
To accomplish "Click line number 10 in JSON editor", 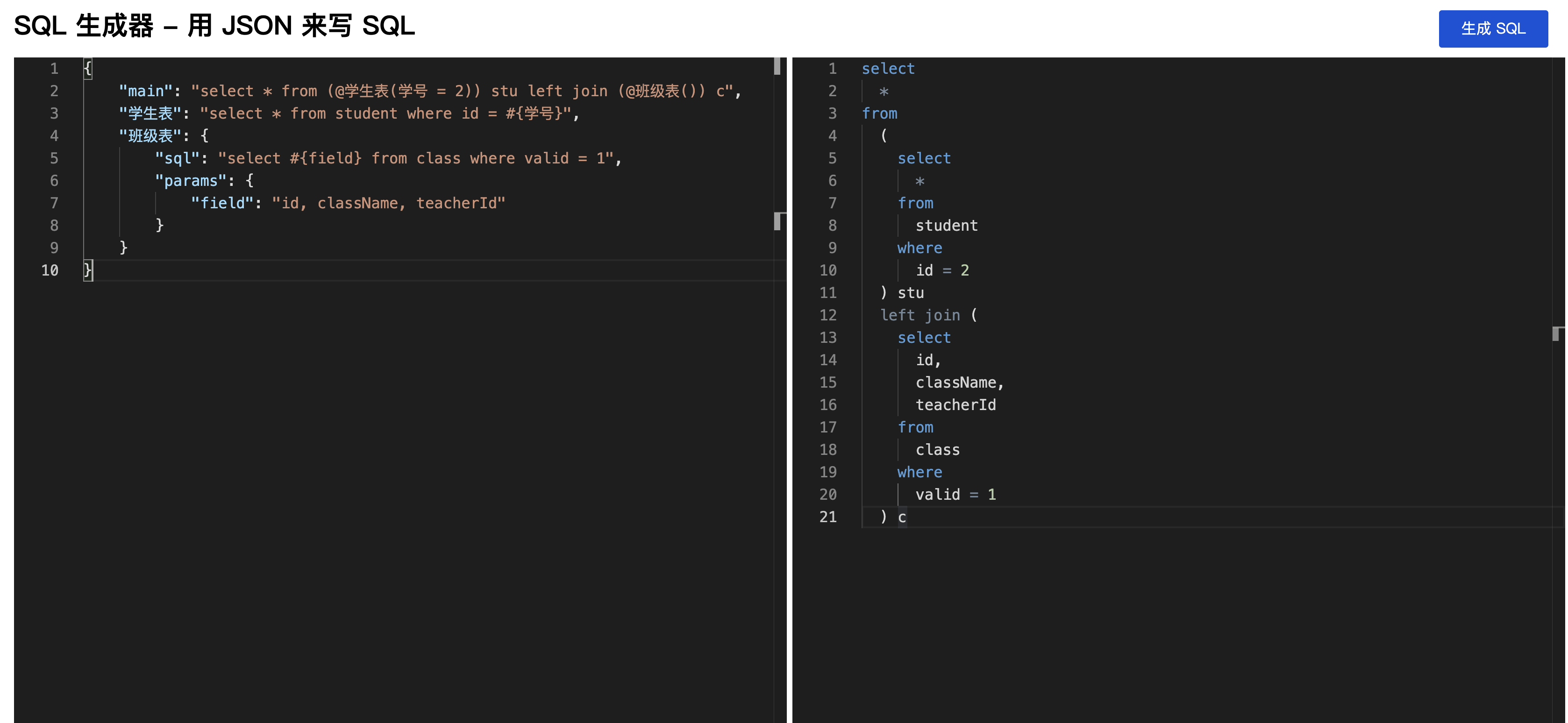I will [50, 270].
